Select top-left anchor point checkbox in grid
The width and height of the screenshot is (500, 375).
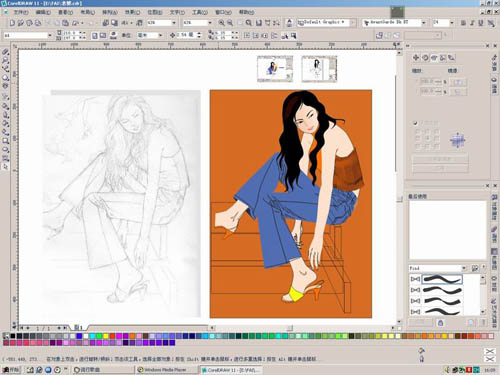[417, 132]
